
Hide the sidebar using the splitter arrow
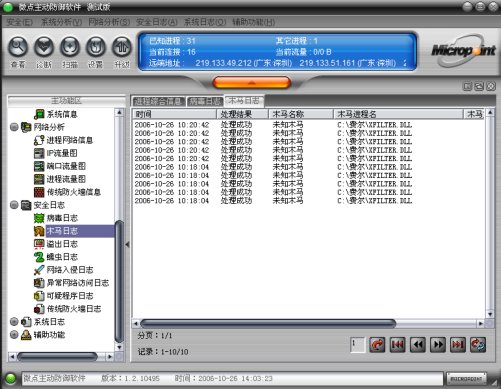[127, 245]
